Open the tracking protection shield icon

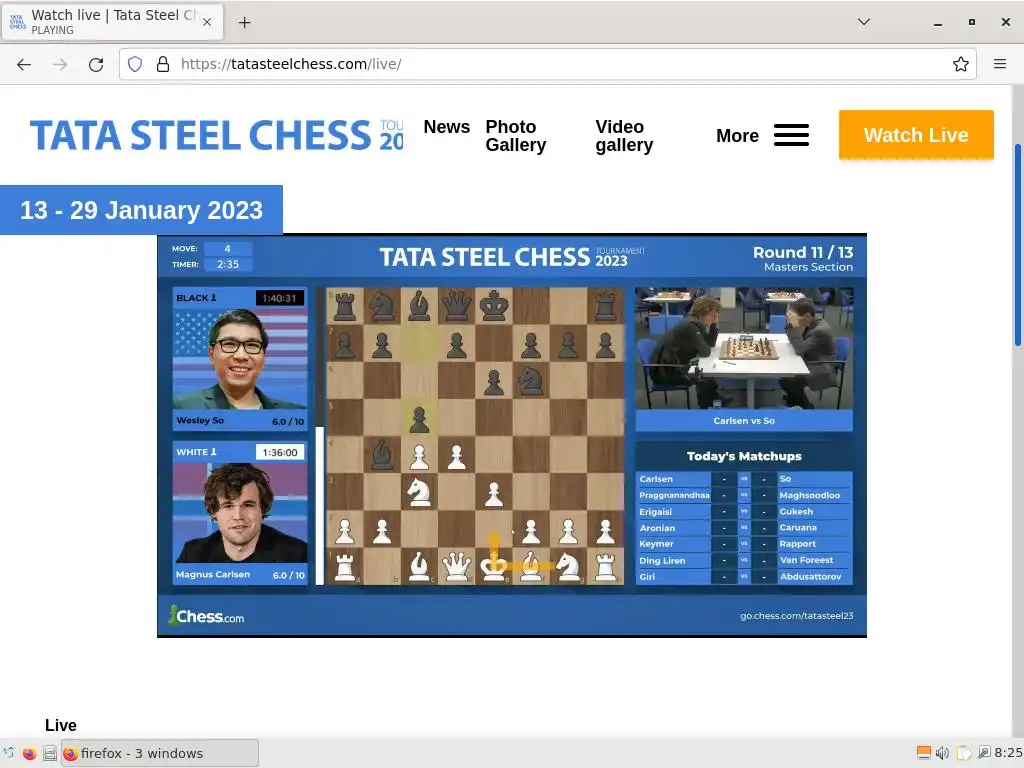pos(135,64)
